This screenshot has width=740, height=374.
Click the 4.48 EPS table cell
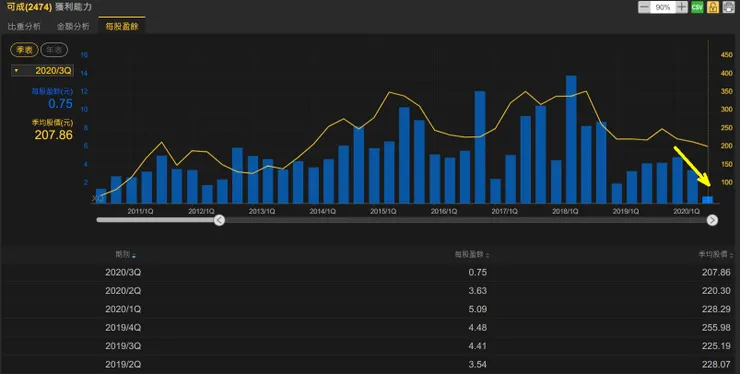click(478, 328)
